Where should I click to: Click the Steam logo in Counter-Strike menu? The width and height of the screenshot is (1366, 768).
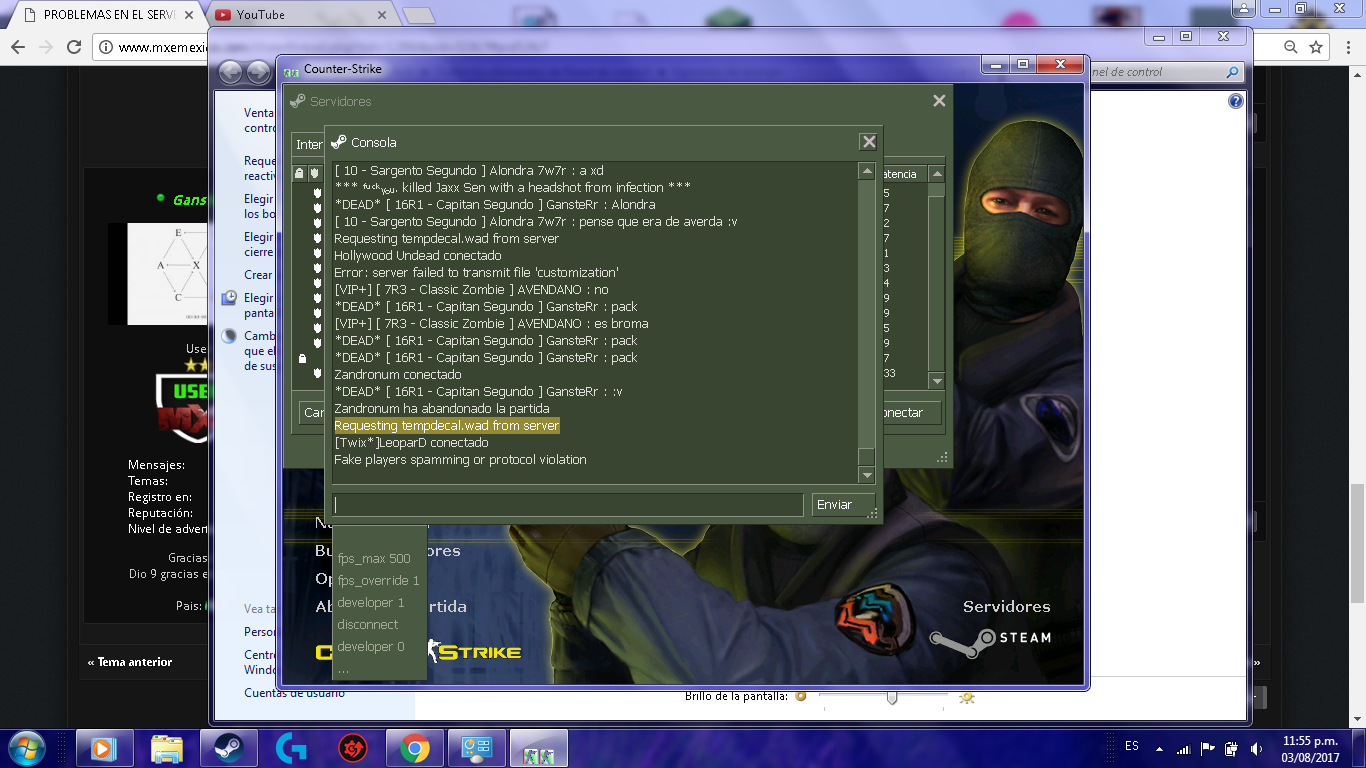(x=990, y=640)
